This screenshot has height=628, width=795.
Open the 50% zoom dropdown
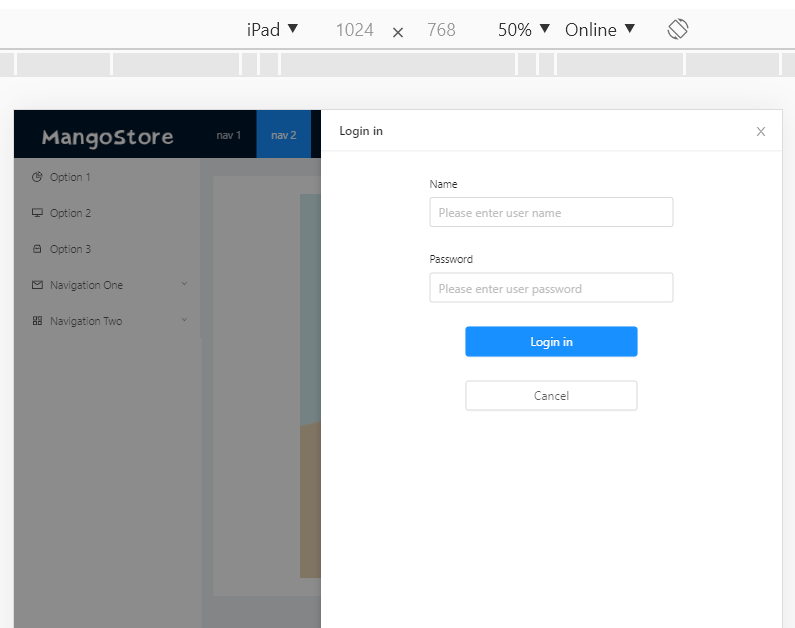[x=523, y=29]
